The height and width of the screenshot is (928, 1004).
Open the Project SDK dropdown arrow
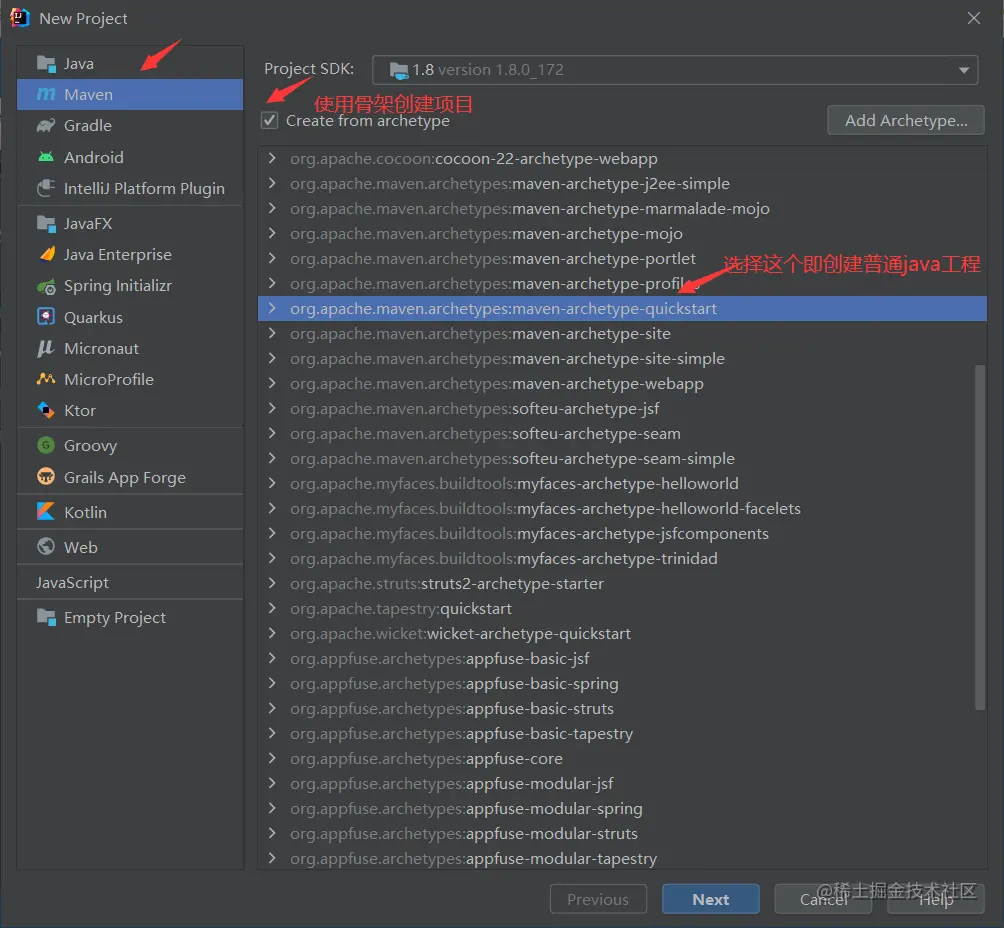click(x=964, y=70)
